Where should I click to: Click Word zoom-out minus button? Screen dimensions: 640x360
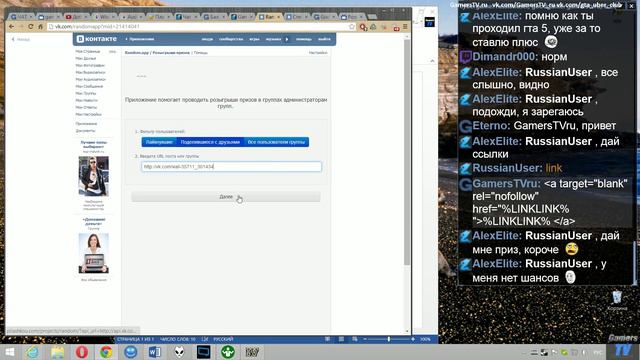click(x=365, y=339)
